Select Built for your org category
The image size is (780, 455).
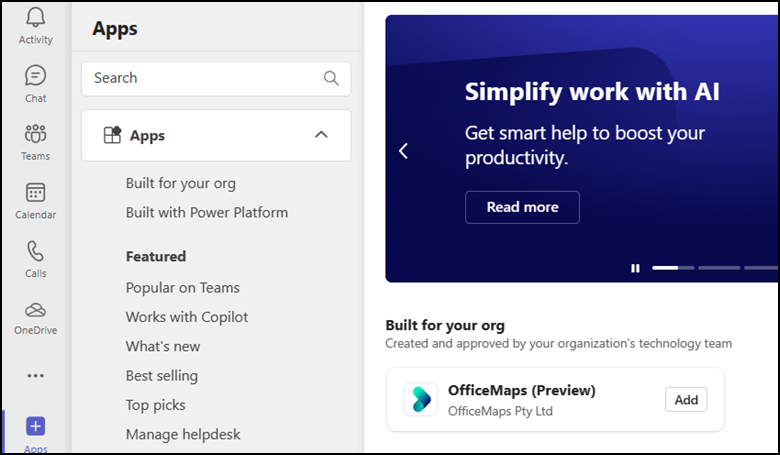[x=181, y=183]
